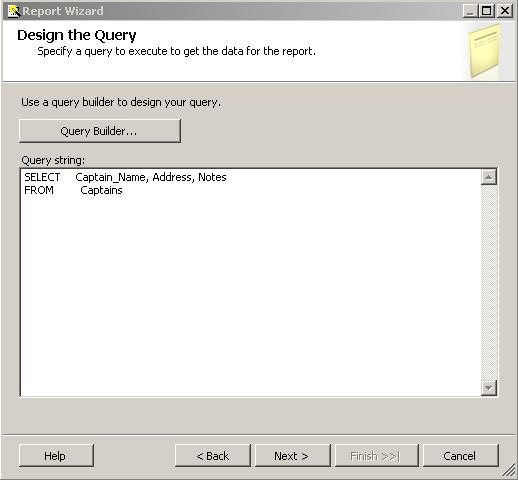Click the empty area of Query string box
Image resolution: width=518 pixels, height=480 pixels.
point(250,293)
